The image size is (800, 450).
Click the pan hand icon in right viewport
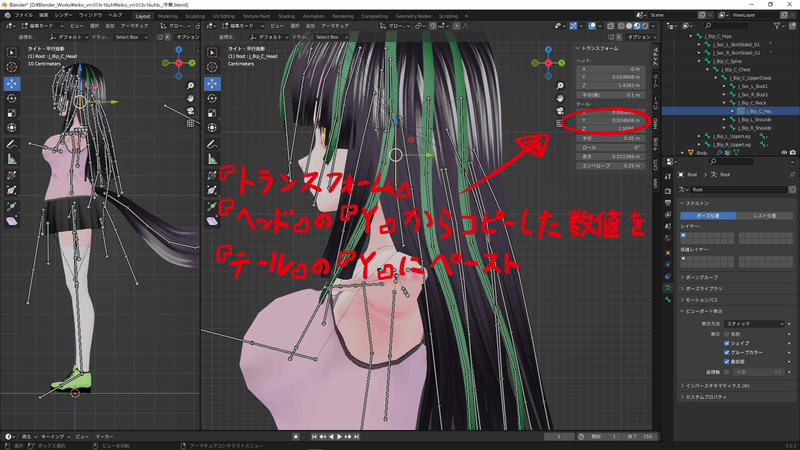click(x=560, y=98)
